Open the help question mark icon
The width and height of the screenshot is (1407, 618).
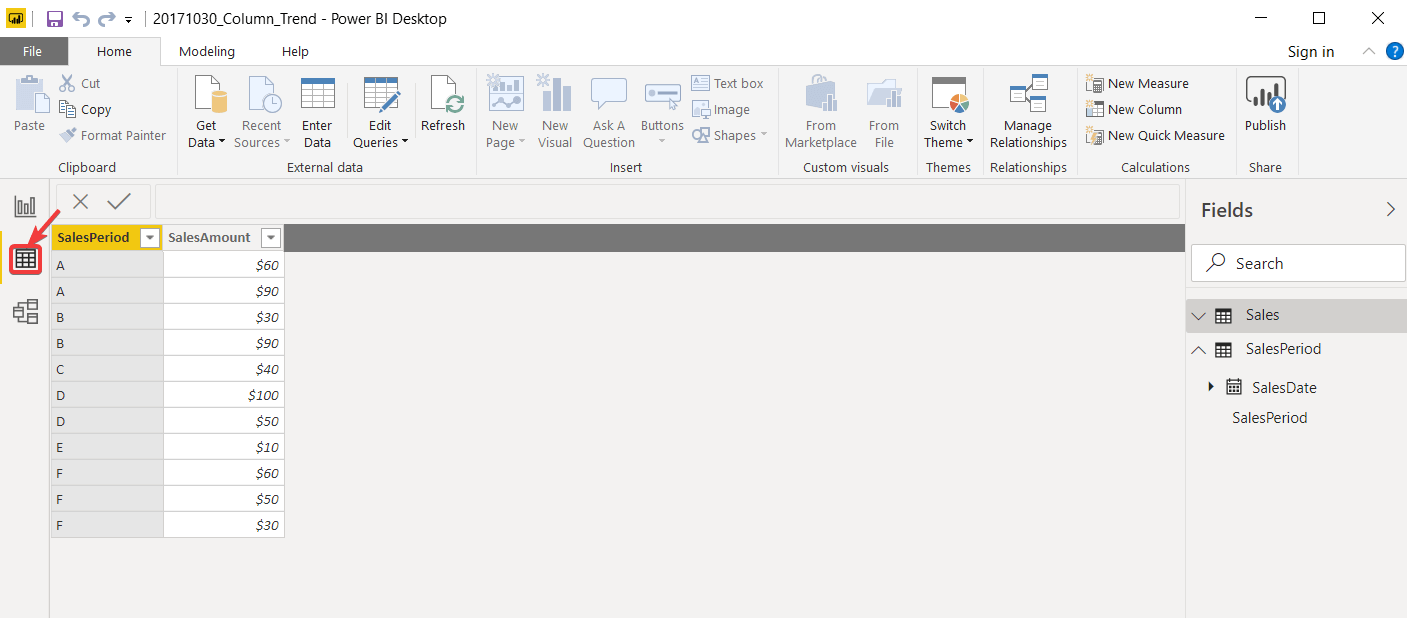[x=1395, y=51]
